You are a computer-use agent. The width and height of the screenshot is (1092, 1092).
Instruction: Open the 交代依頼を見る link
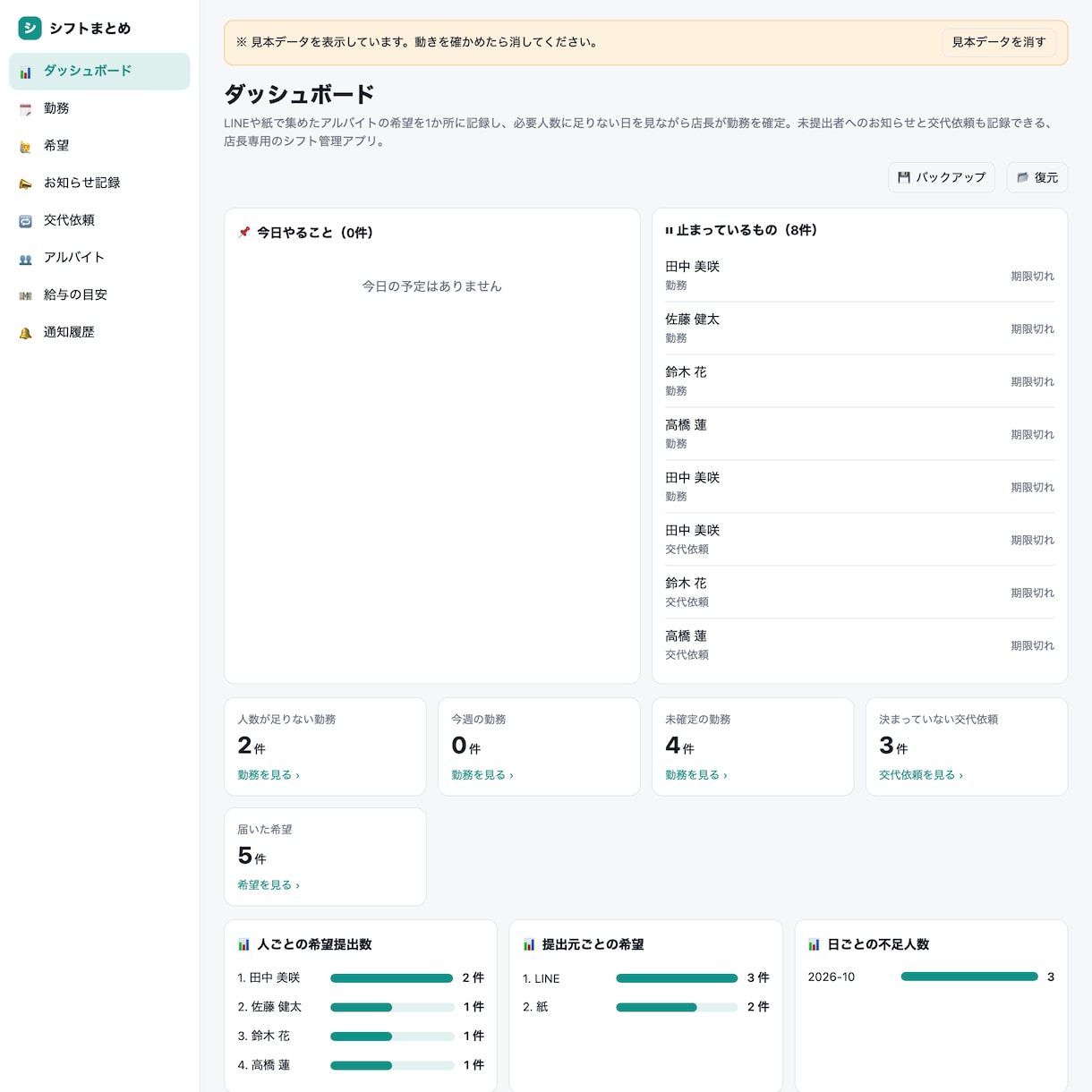click(x=921, y=775)
